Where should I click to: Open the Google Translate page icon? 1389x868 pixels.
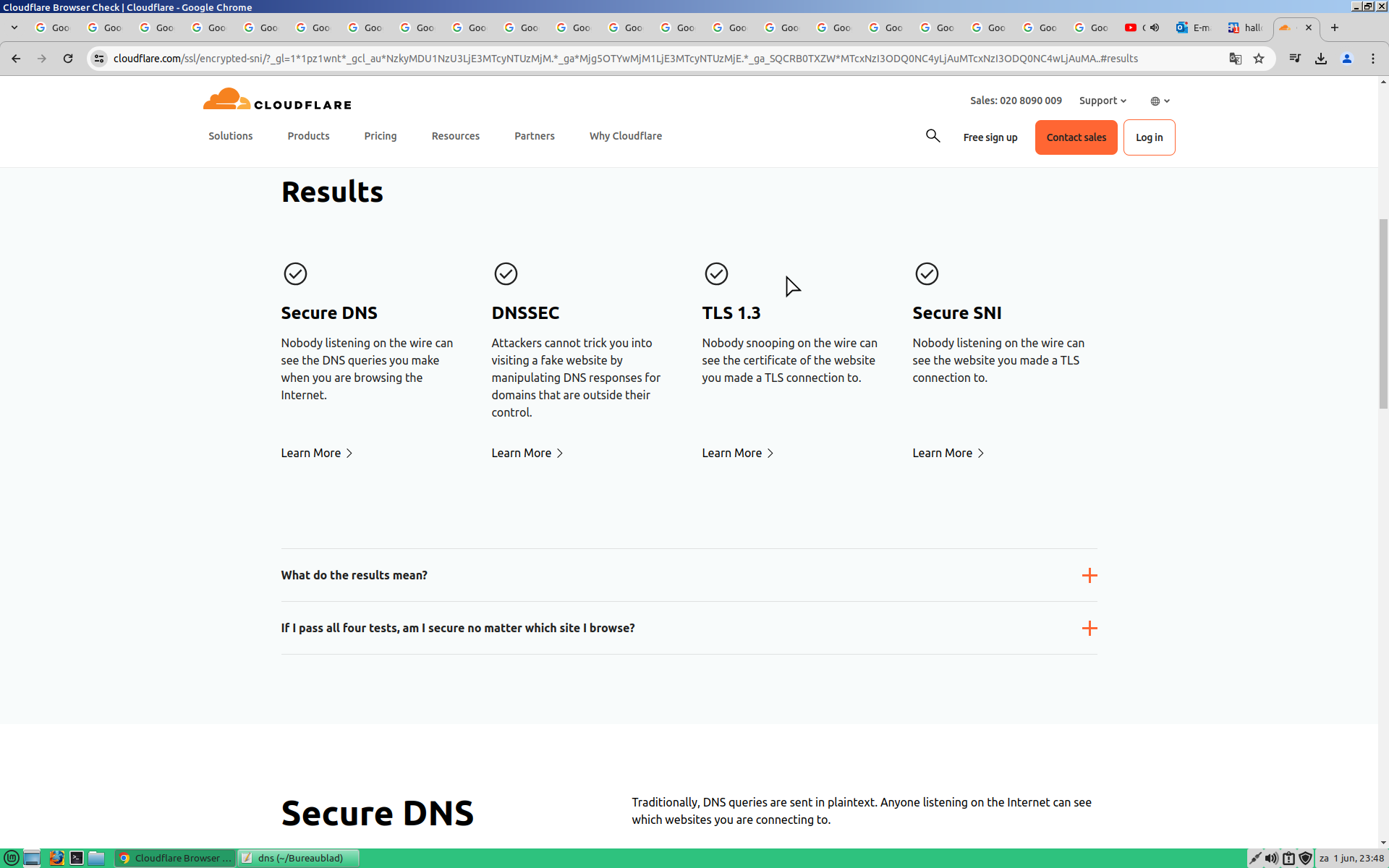point(1236,59)
